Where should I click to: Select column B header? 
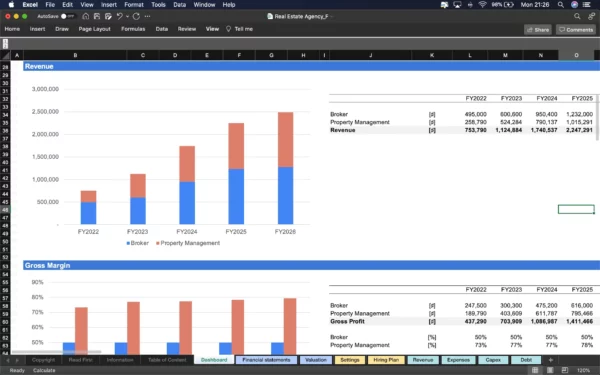(75, 55)
